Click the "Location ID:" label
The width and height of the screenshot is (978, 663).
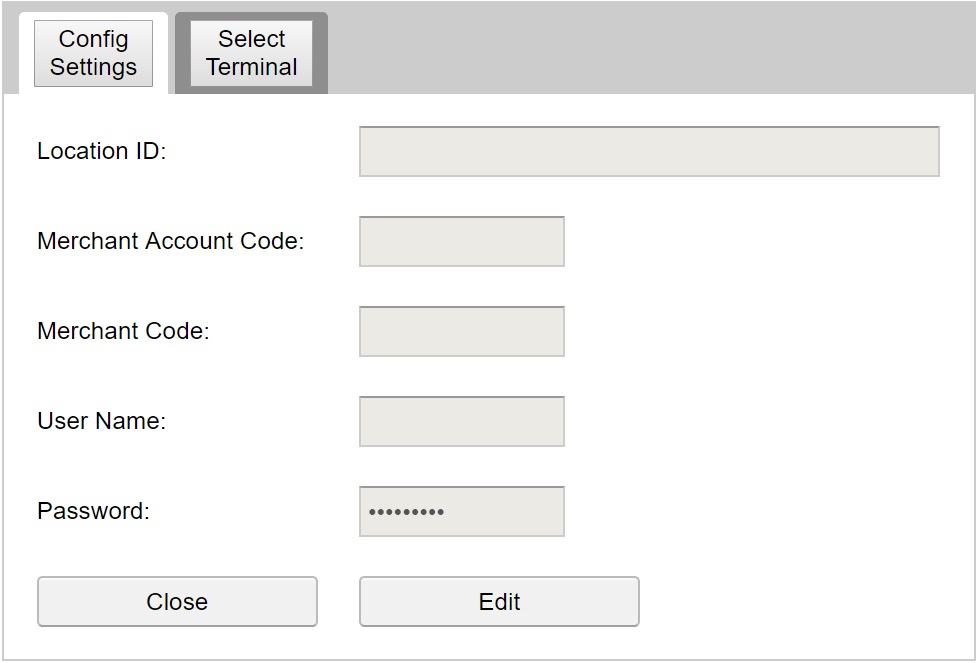coord(101,152)
